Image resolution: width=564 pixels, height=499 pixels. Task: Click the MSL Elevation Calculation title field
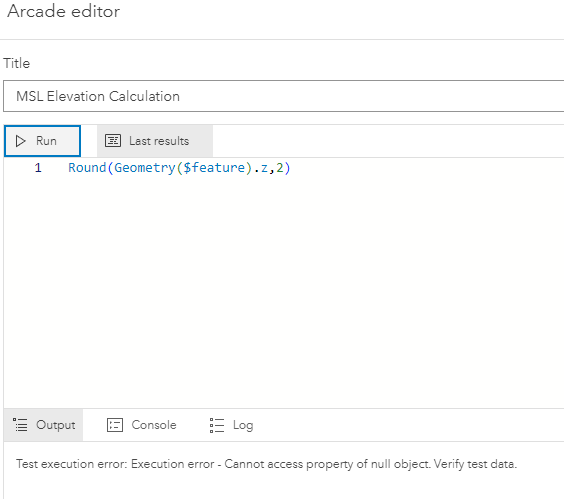(x=283, y=96)
